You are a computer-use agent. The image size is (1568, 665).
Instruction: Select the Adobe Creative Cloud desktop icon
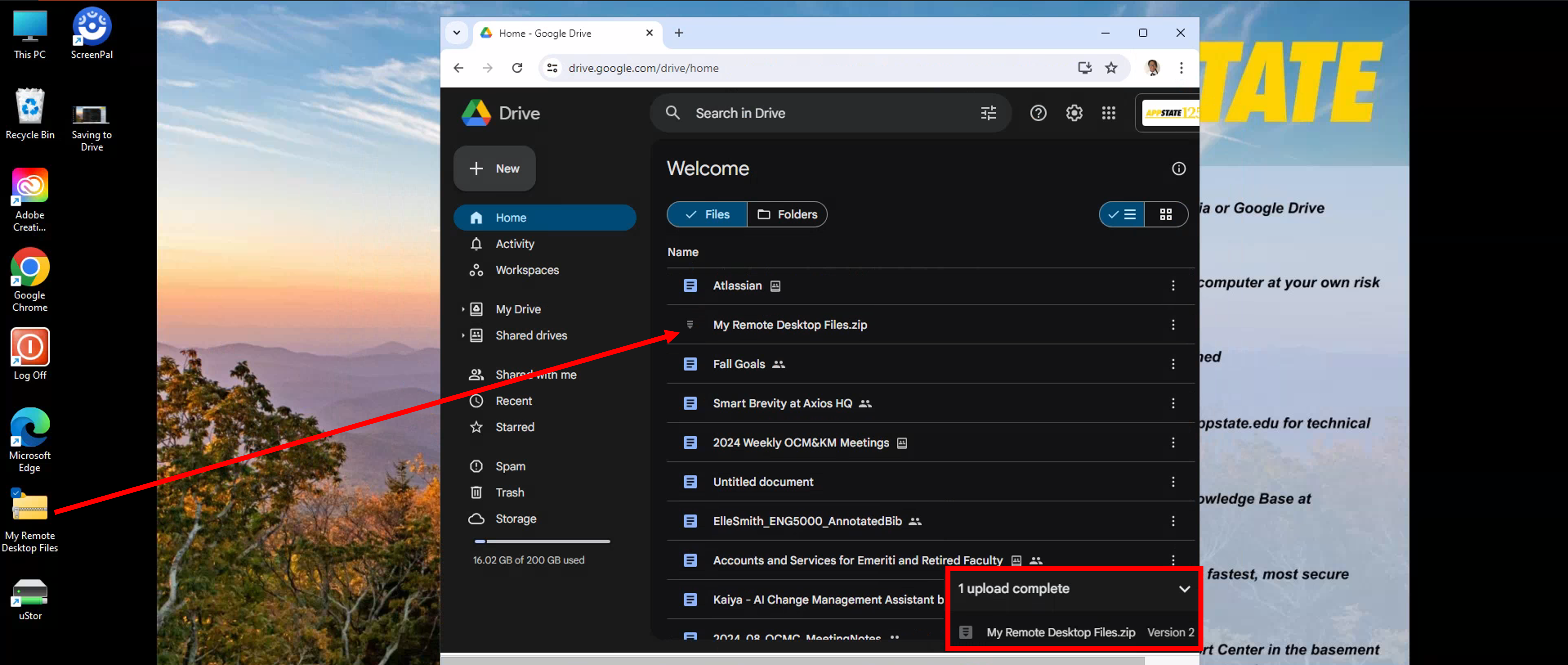coord(30,200)
